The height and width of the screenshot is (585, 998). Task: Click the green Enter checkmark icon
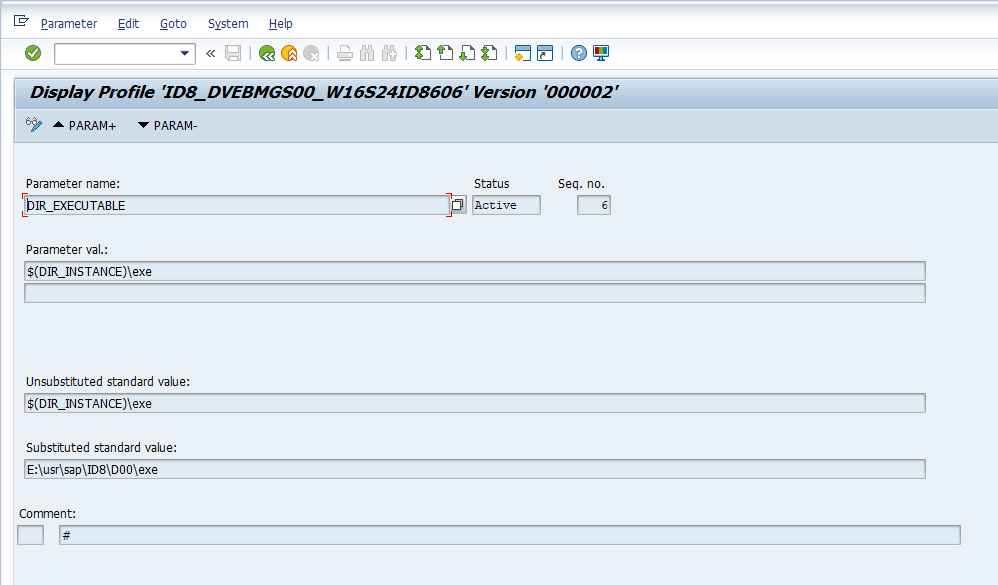tap(33, 53)
